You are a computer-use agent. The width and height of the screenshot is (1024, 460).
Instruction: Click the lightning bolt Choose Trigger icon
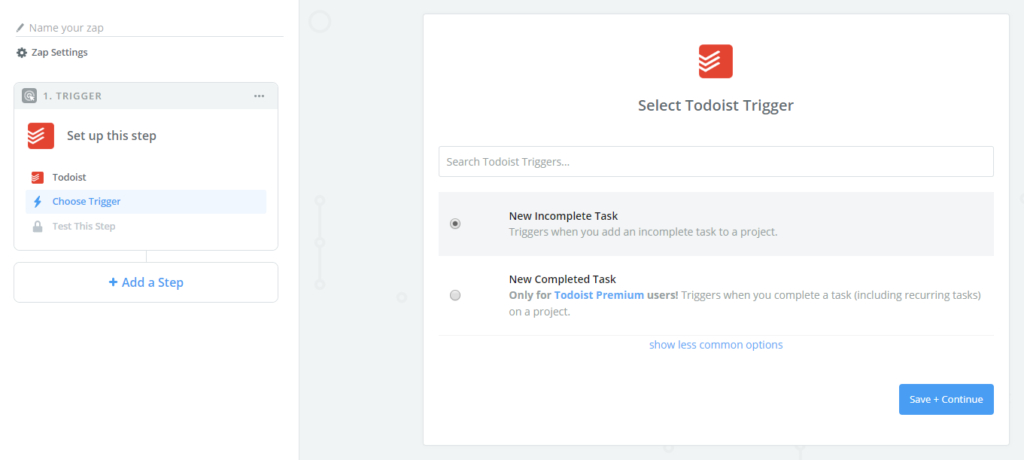pyautogui.click(x=37, y=202)
